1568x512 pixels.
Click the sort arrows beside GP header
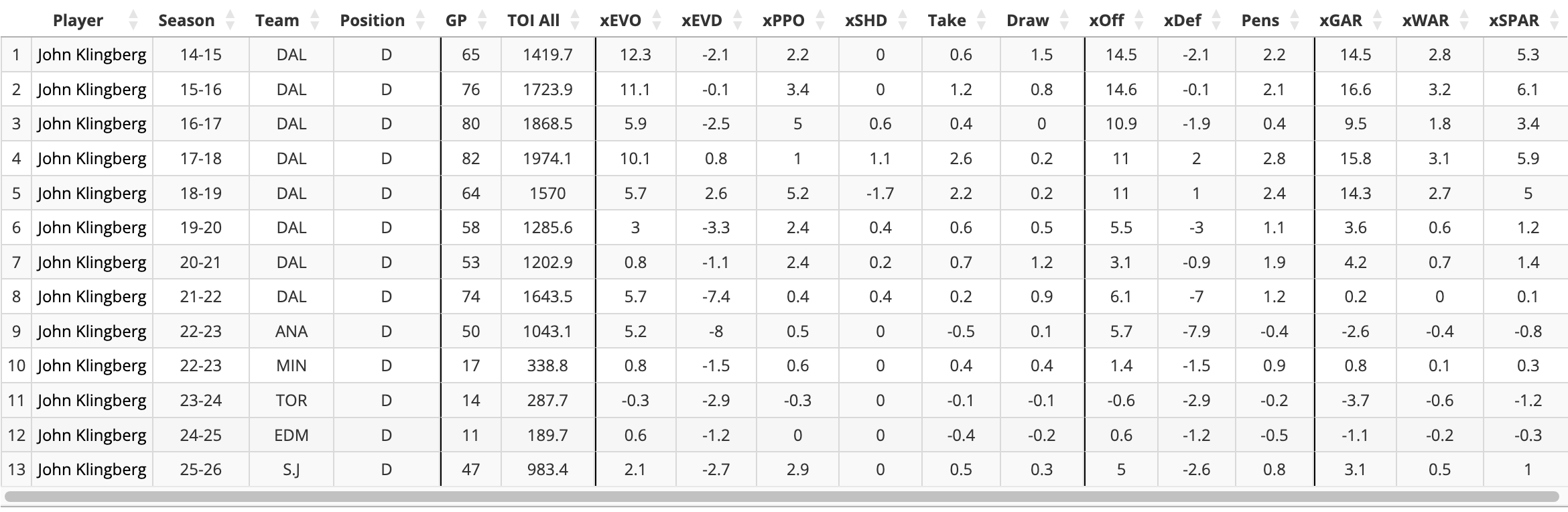point(482,20)
